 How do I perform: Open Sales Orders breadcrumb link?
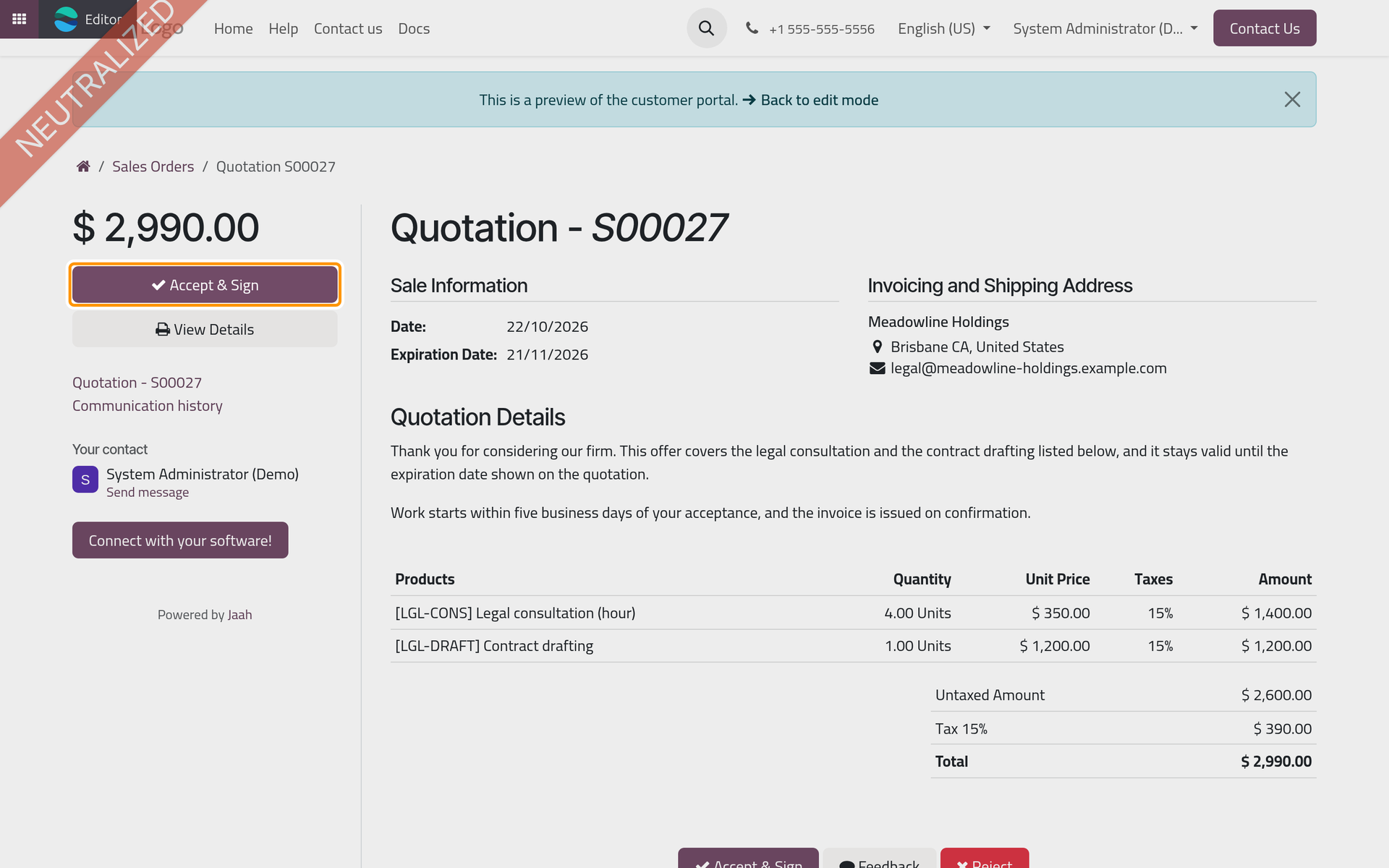153,166
